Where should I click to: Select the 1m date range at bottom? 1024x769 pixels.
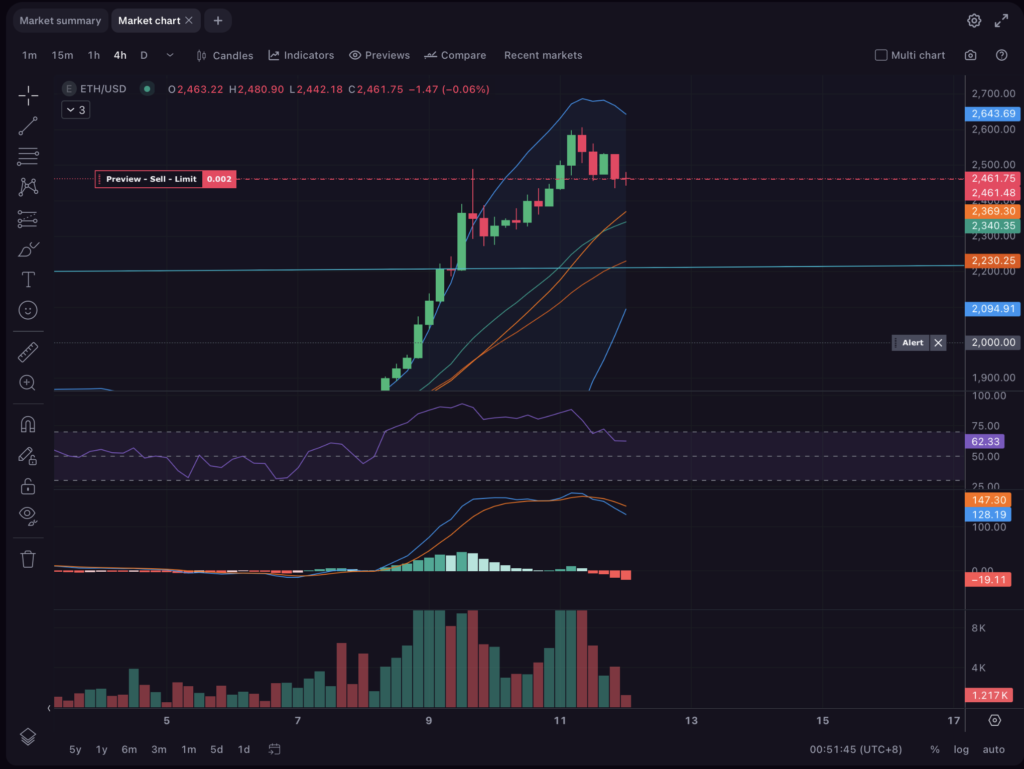coord(188,749)
